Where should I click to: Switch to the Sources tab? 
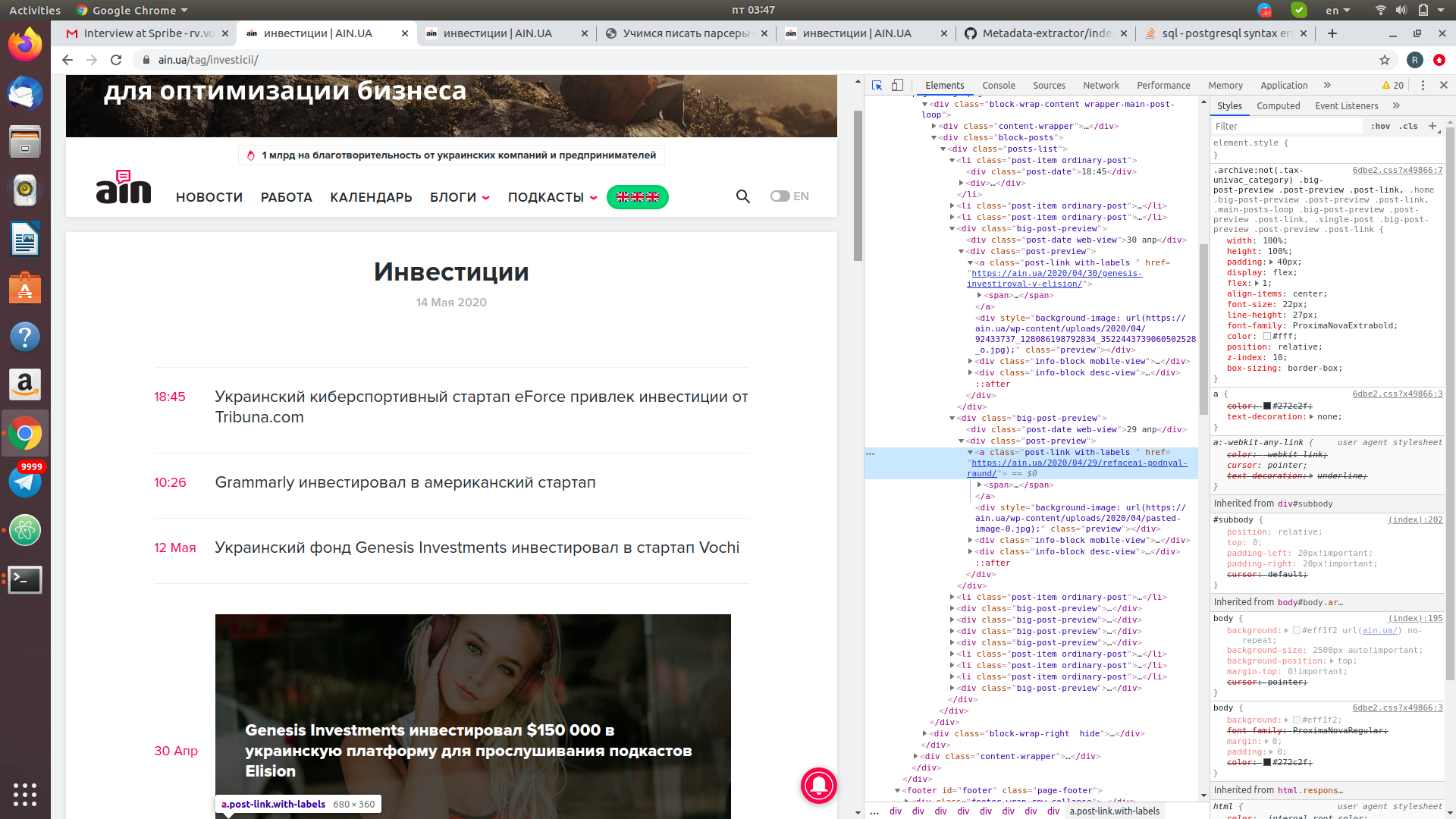pyautogui.click(x=1049, y=86)
